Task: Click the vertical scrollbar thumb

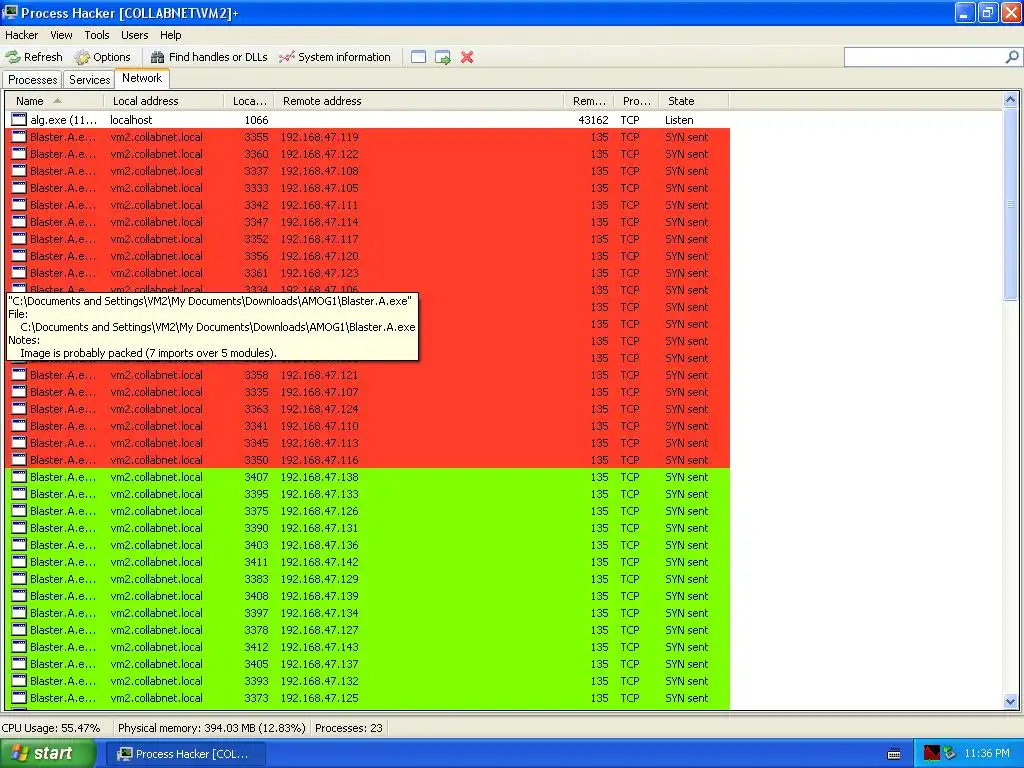Action: (1010, 204)
